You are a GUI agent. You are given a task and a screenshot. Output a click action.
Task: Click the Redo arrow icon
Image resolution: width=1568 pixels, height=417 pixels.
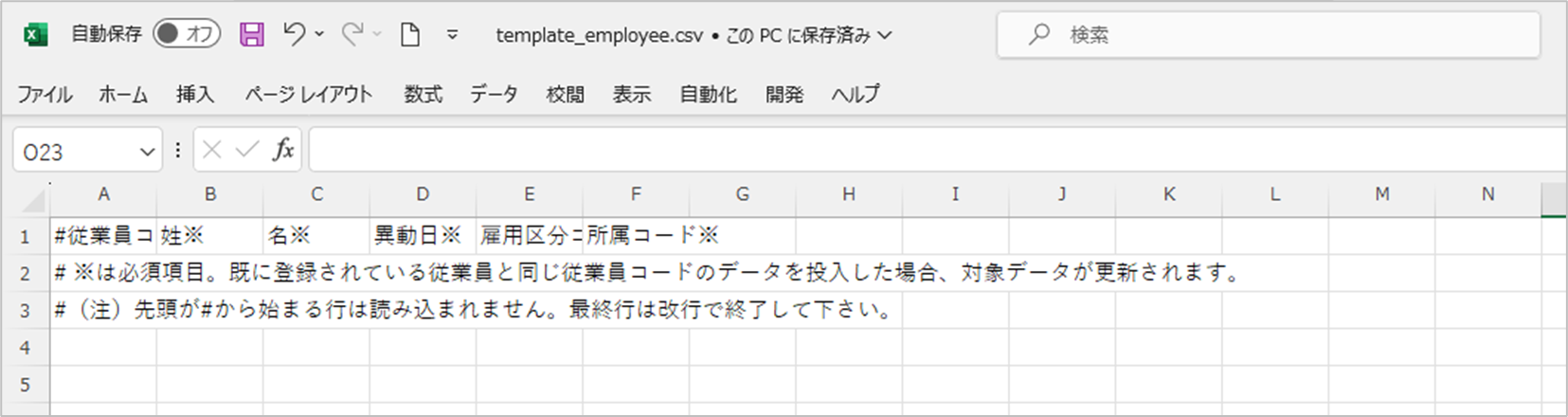pos(352,34)
